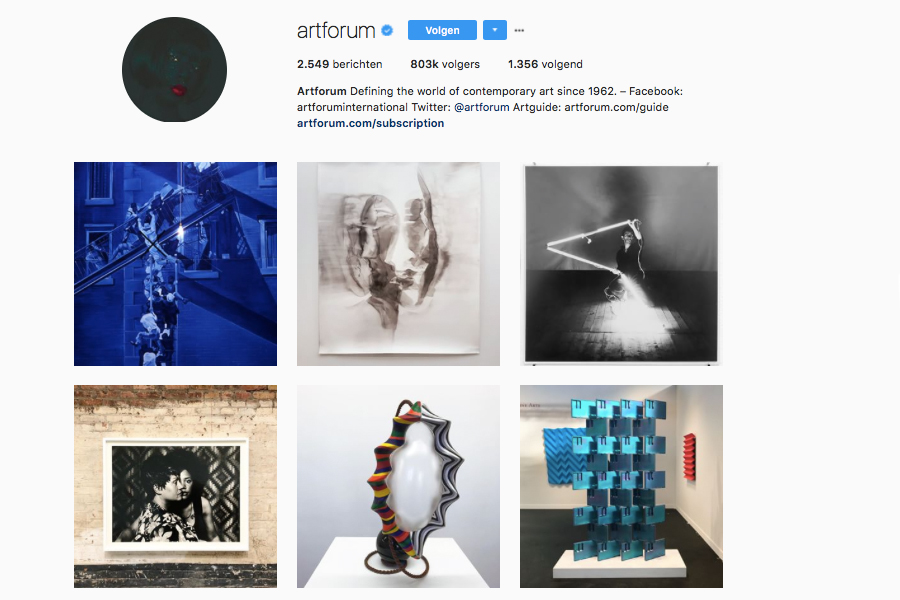
Task: Open the three-dots options menu
Action: pyautogui.click(x=519, y=30)
